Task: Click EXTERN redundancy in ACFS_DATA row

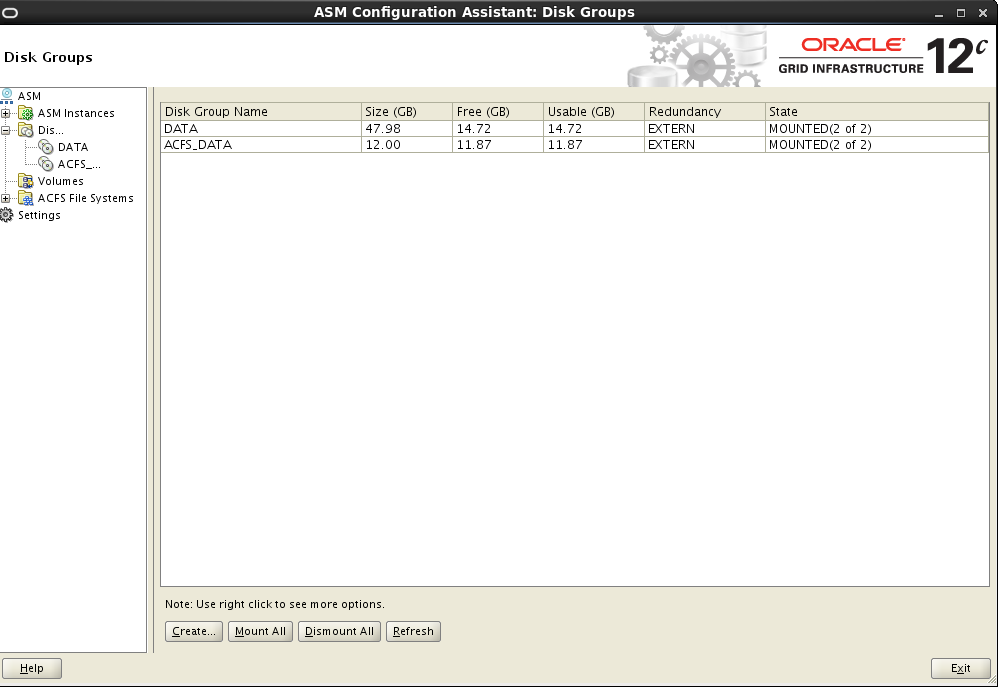Action: 705,145
